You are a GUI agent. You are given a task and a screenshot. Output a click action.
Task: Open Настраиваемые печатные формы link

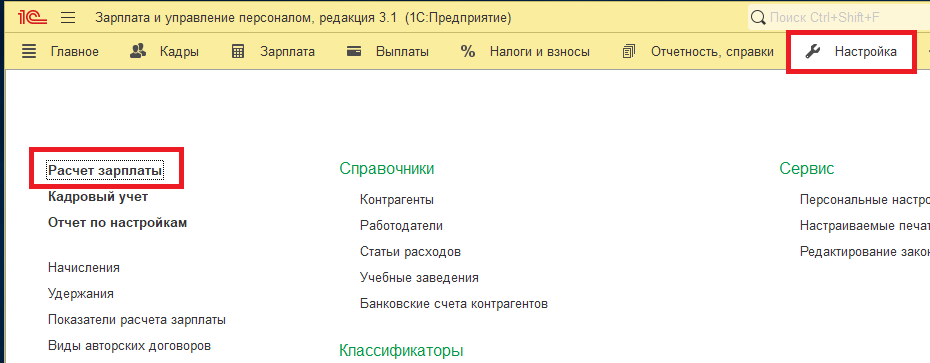click(x=865, y=226)
